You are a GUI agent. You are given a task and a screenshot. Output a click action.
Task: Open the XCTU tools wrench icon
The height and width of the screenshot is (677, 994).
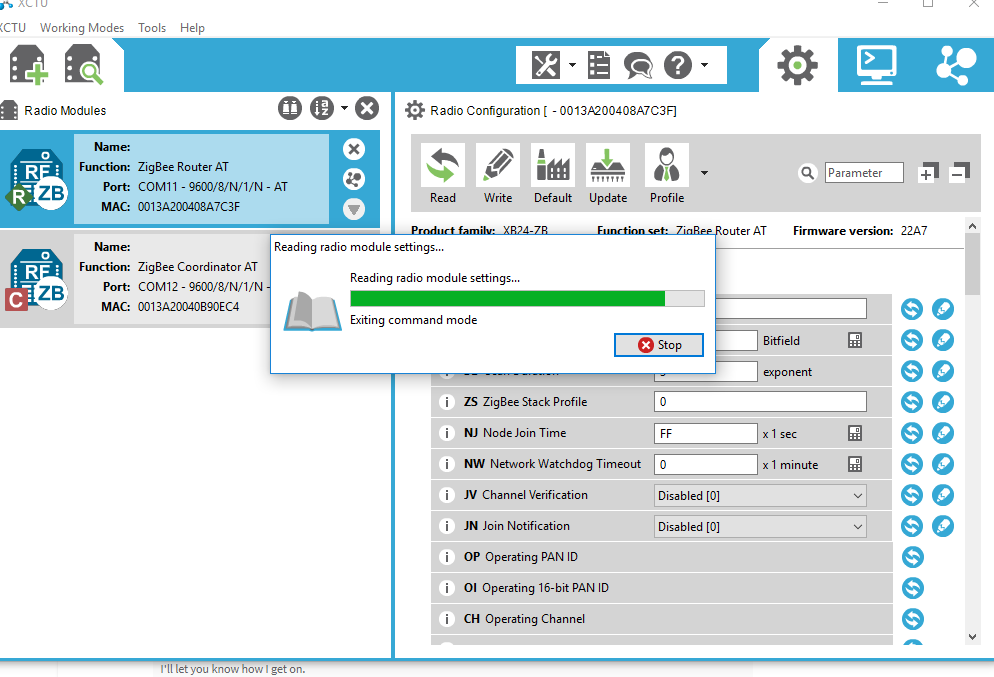coord(545,65)
